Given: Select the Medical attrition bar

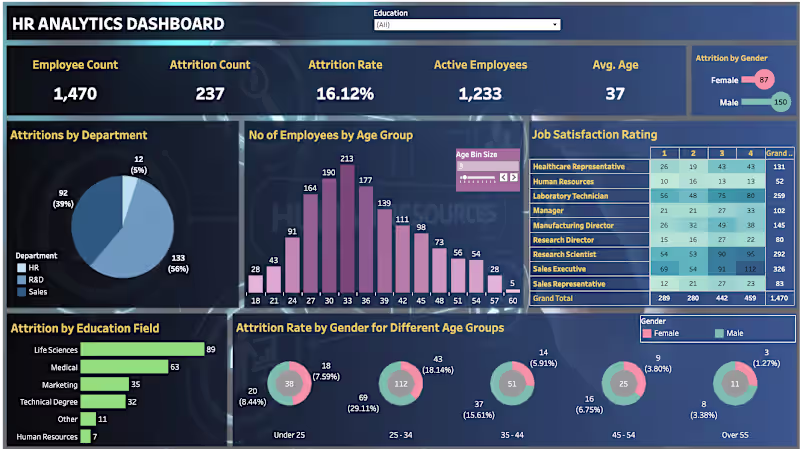Looking at the screenshot, I should point(124,367).
